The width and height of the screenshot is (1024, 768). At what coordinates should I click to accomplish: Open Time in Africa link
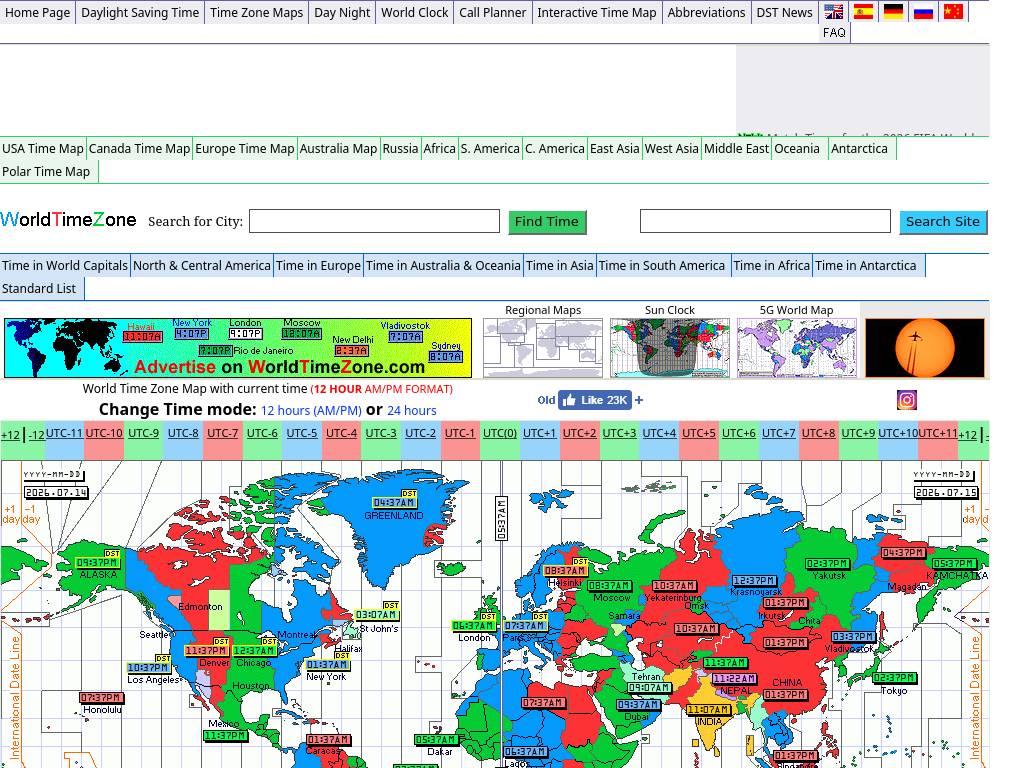click(x=771, y=266)
